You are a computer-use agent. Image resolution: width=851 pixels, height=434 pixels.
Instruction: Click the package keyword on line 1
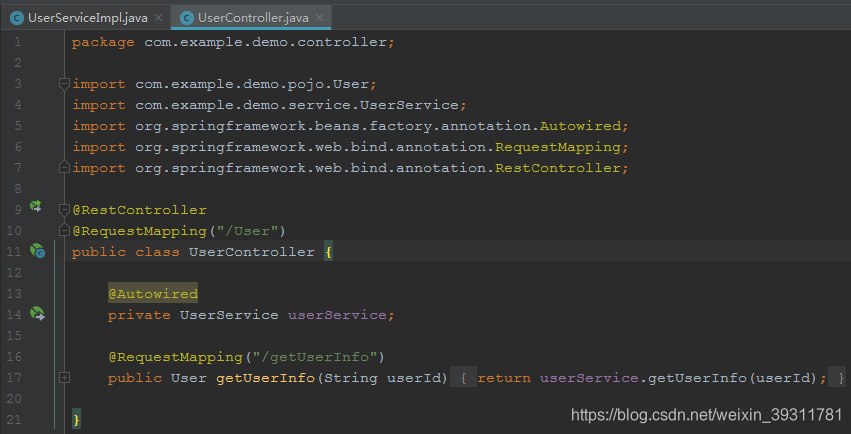click(x=103, y=42)
